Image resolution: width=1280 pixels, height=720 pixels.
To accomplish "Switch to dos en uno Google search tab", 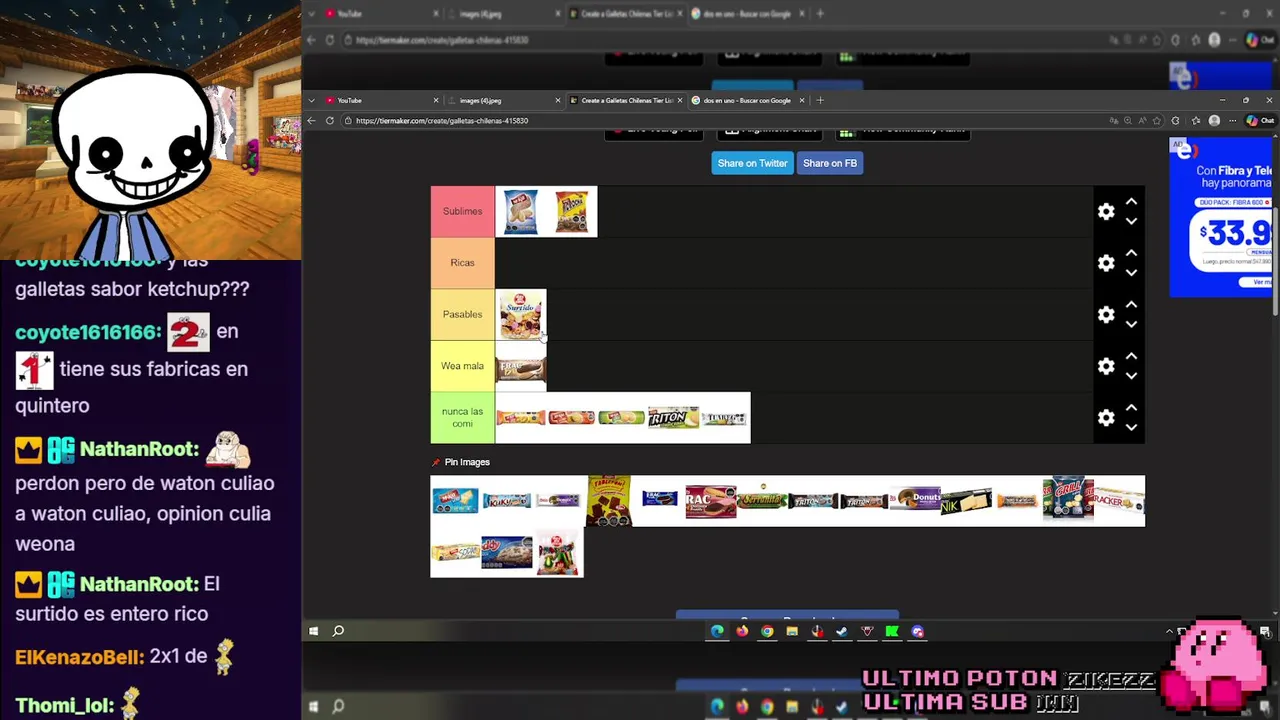I will point(747,100).
